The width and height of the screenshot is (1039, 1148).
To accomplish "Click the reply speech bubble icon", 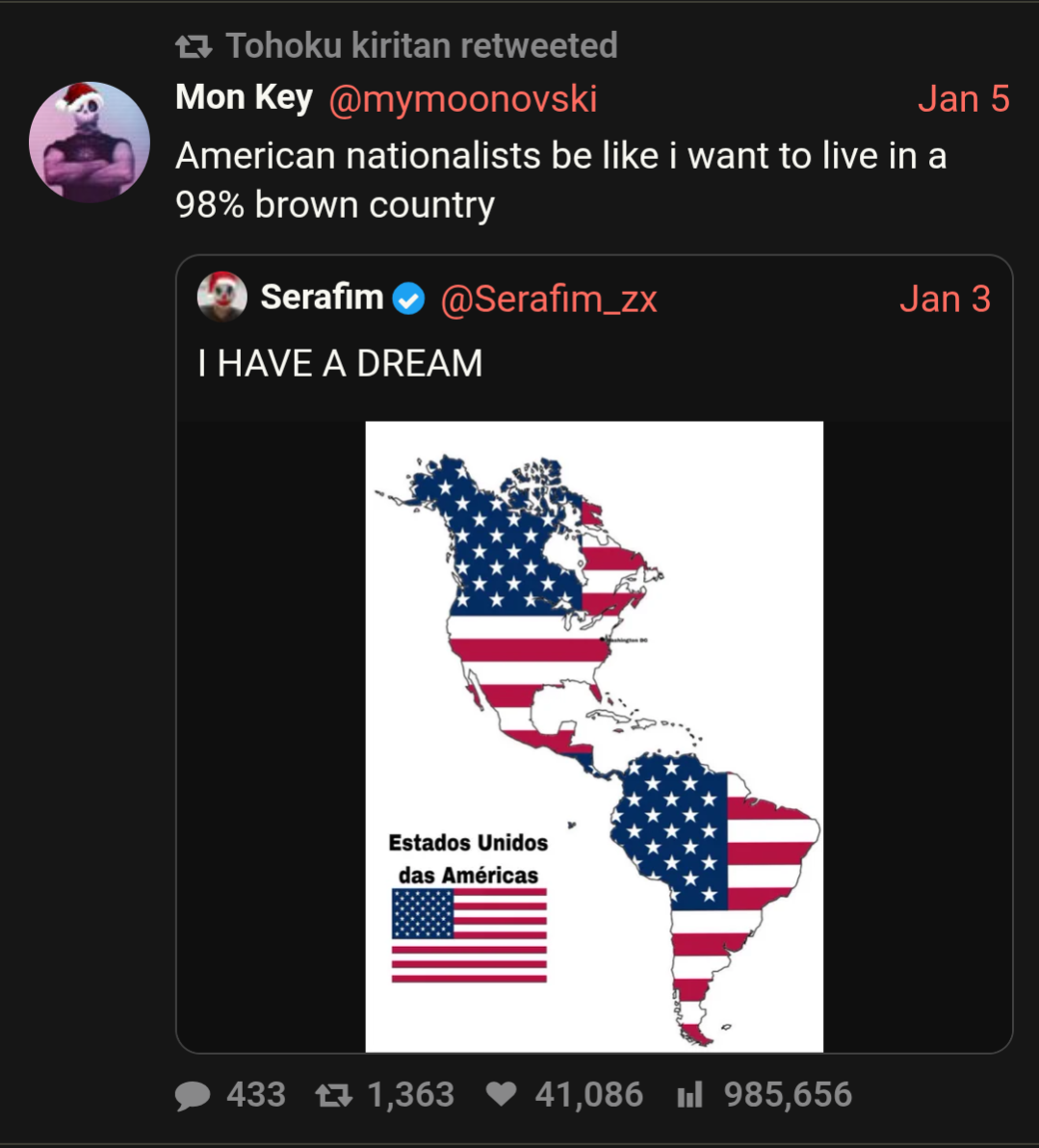I will (x=193, y=1095).
